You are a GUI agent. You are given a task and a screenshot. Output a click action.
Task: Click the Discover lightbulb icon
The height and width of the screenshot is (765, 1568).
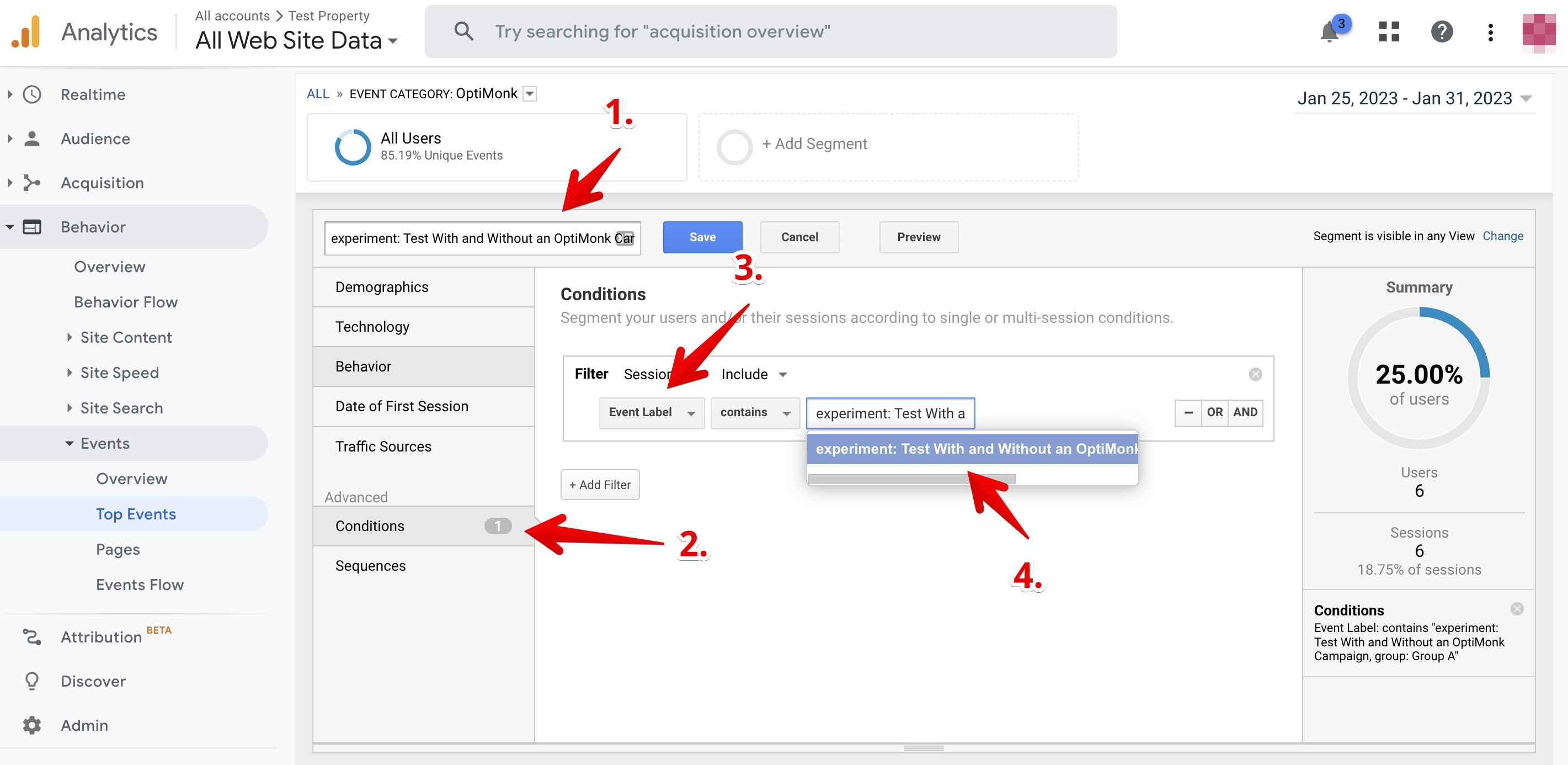coord(31,681)
